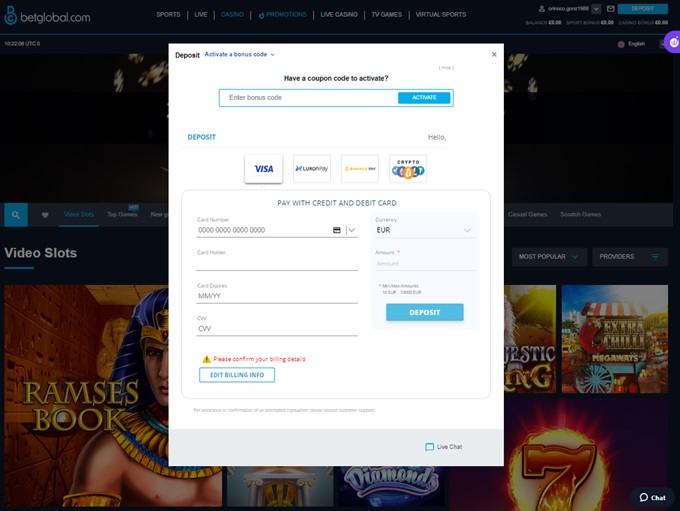Image resolution: width=680 pixels, height=511 pixels.
Task: Open favorites via the heart icon
Action: click(x=45, y=215)
